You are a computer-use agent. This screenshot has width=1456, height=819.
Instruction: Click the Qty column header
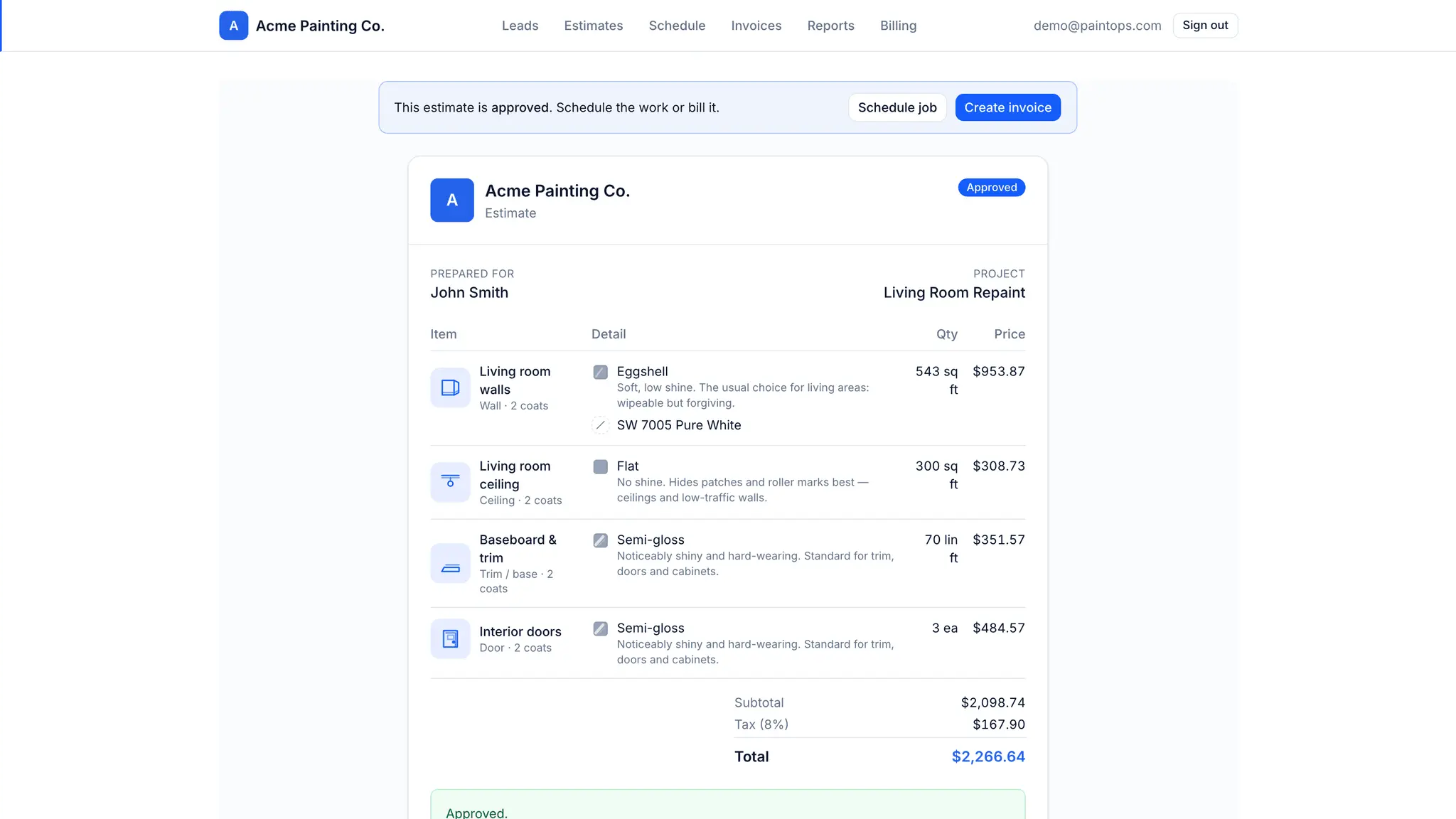click(x=947, y=334)
